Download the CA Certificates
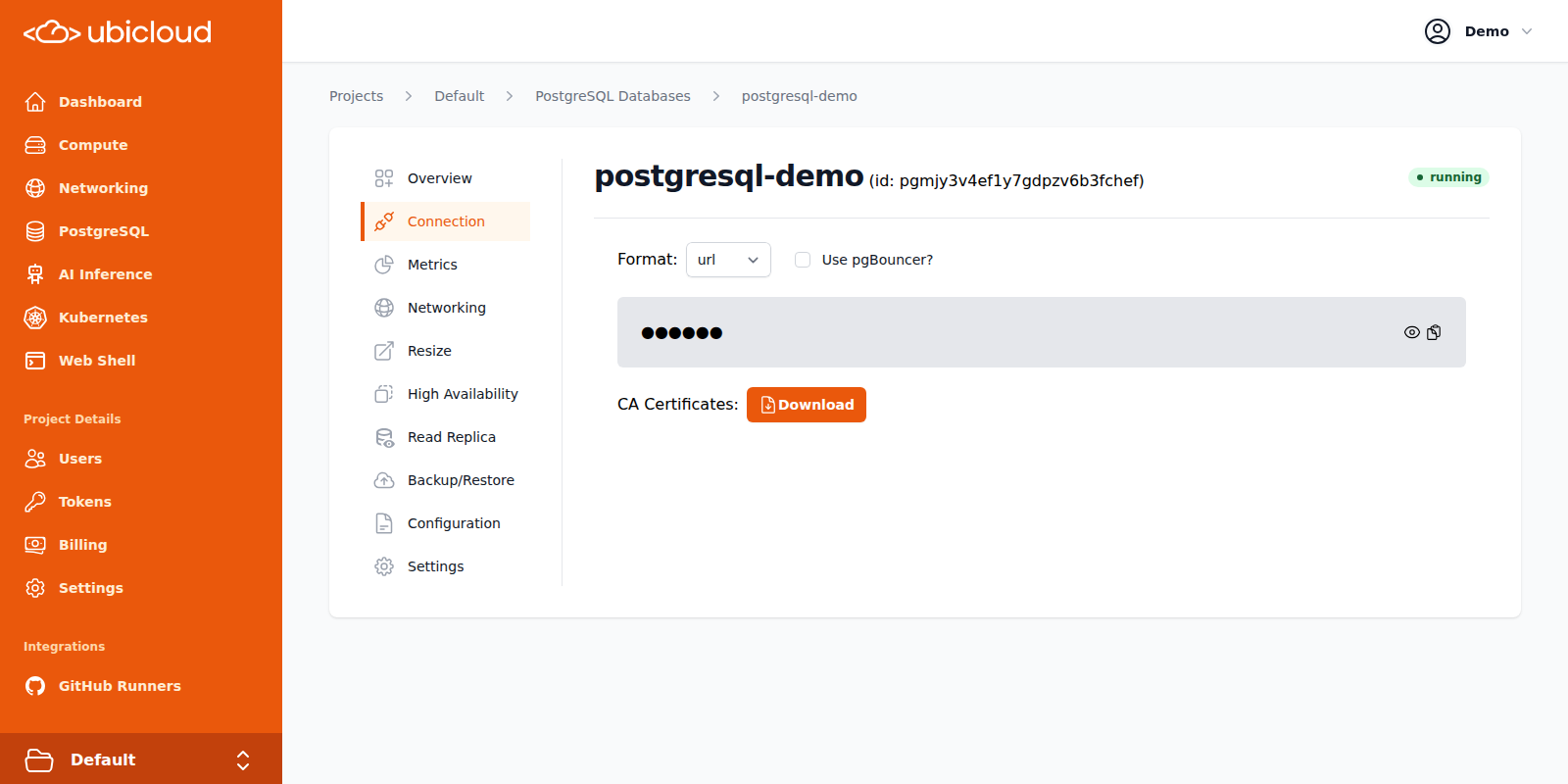Viewport: 1568px width, 784px height. [807, 405]
